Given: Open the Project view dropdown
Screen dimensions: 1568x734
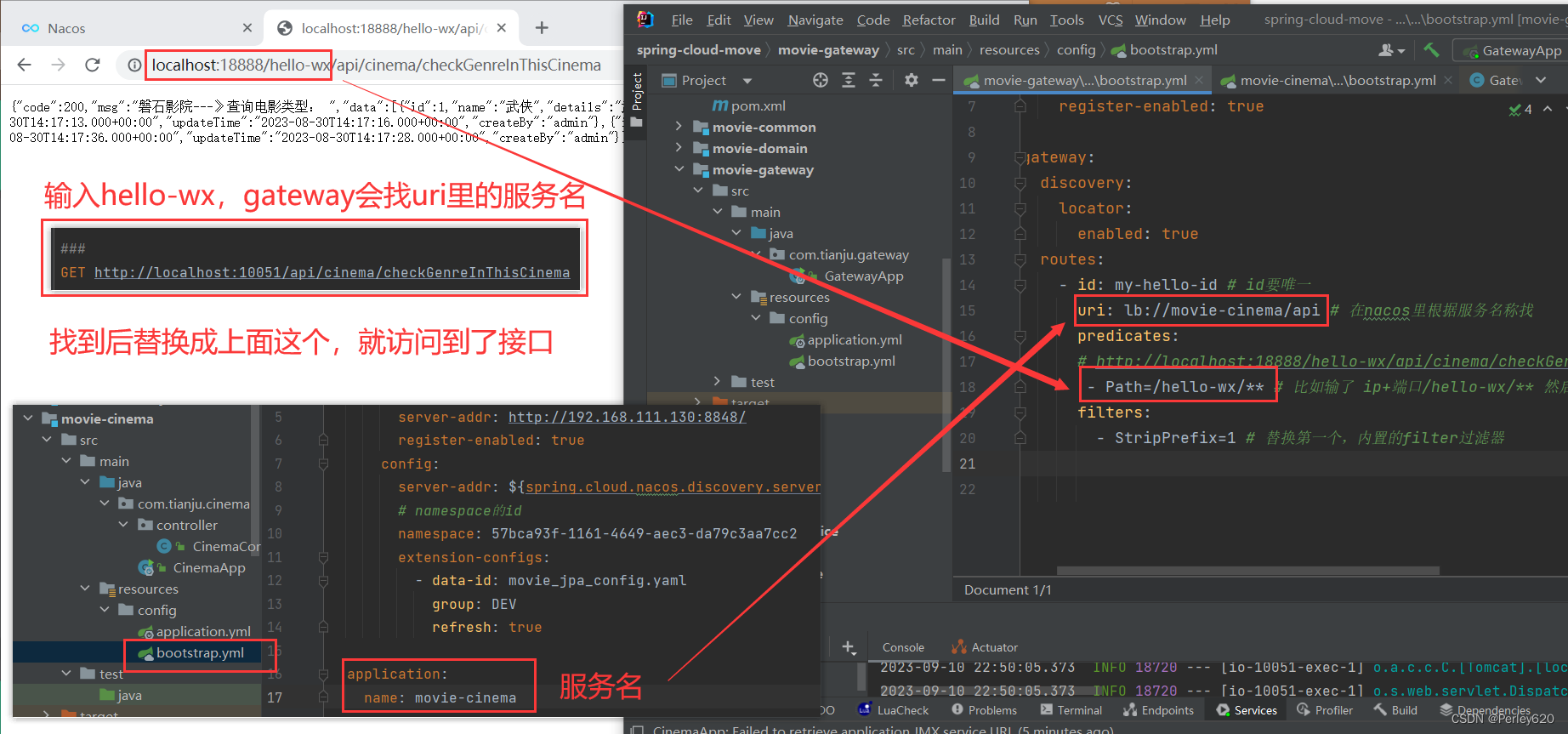Looking at the screenshot, I should point(747,81).
